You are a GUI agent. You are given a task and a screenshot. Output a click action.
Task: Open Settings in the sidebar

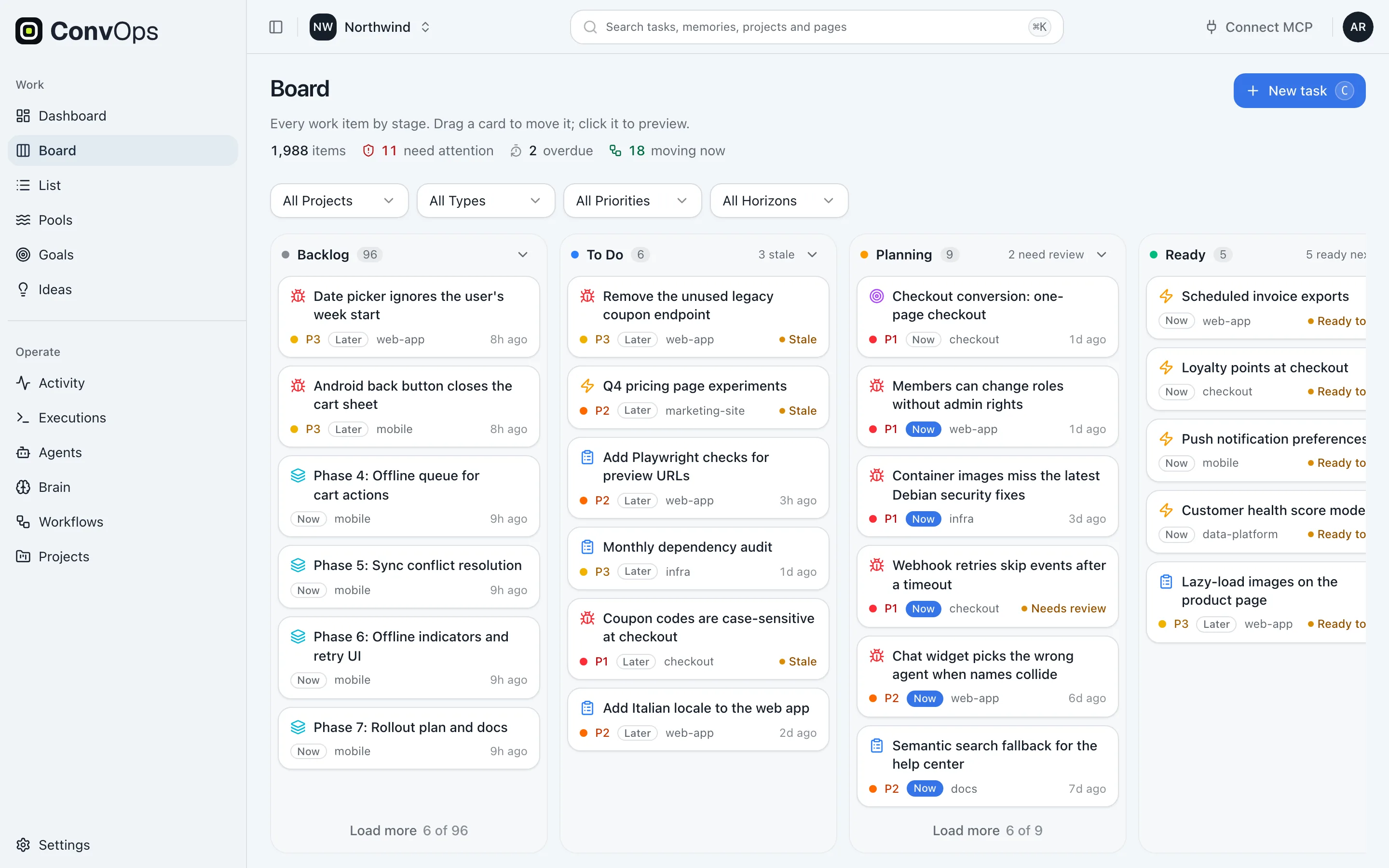click(123, 844)
